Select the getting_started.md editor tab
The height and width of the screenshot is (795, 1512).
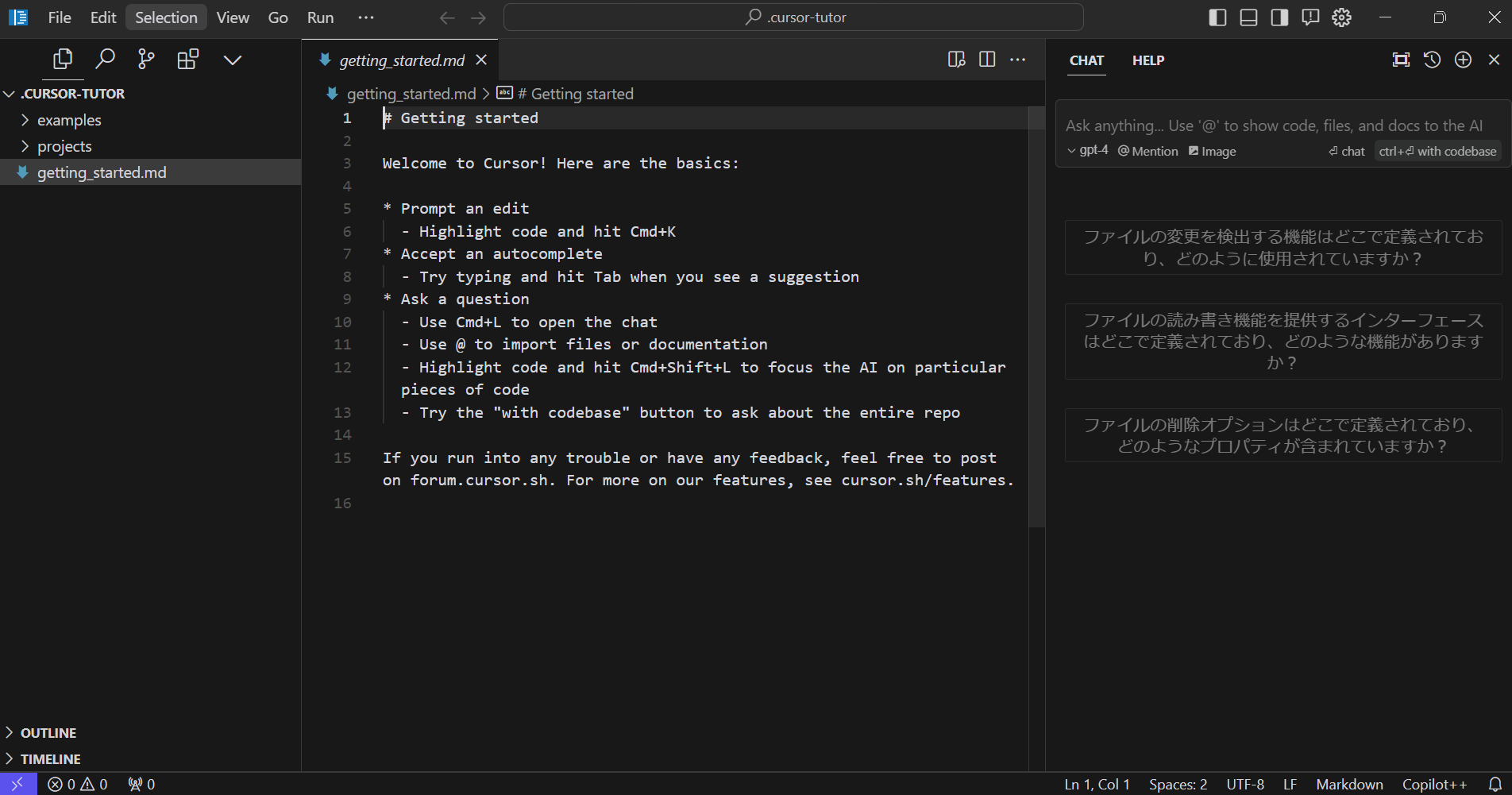click(400, 60)
